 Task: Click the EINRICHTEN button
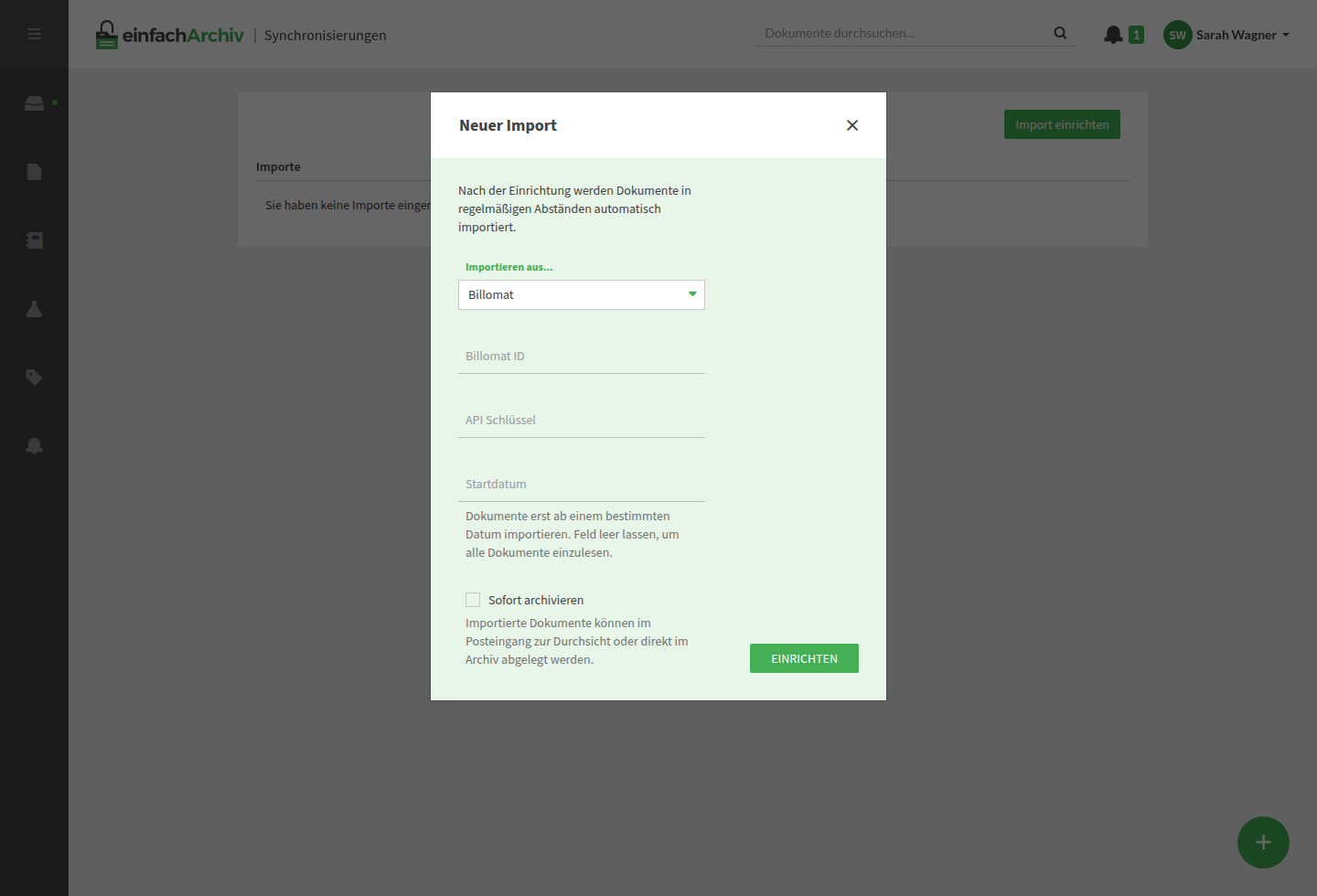[x=804, y=658]
